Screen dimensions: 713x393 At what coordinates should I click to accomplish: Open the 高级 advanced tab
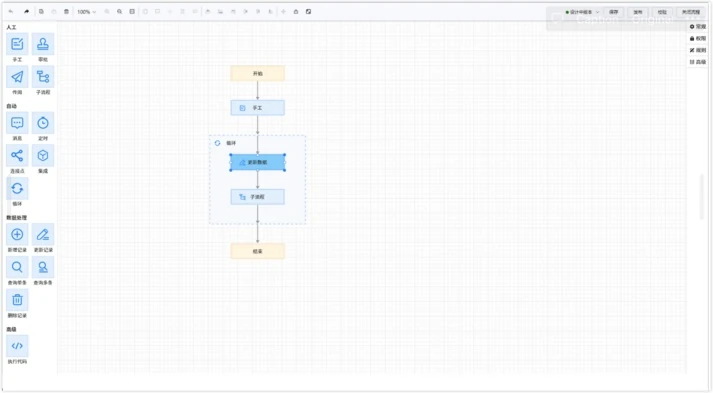698,62
